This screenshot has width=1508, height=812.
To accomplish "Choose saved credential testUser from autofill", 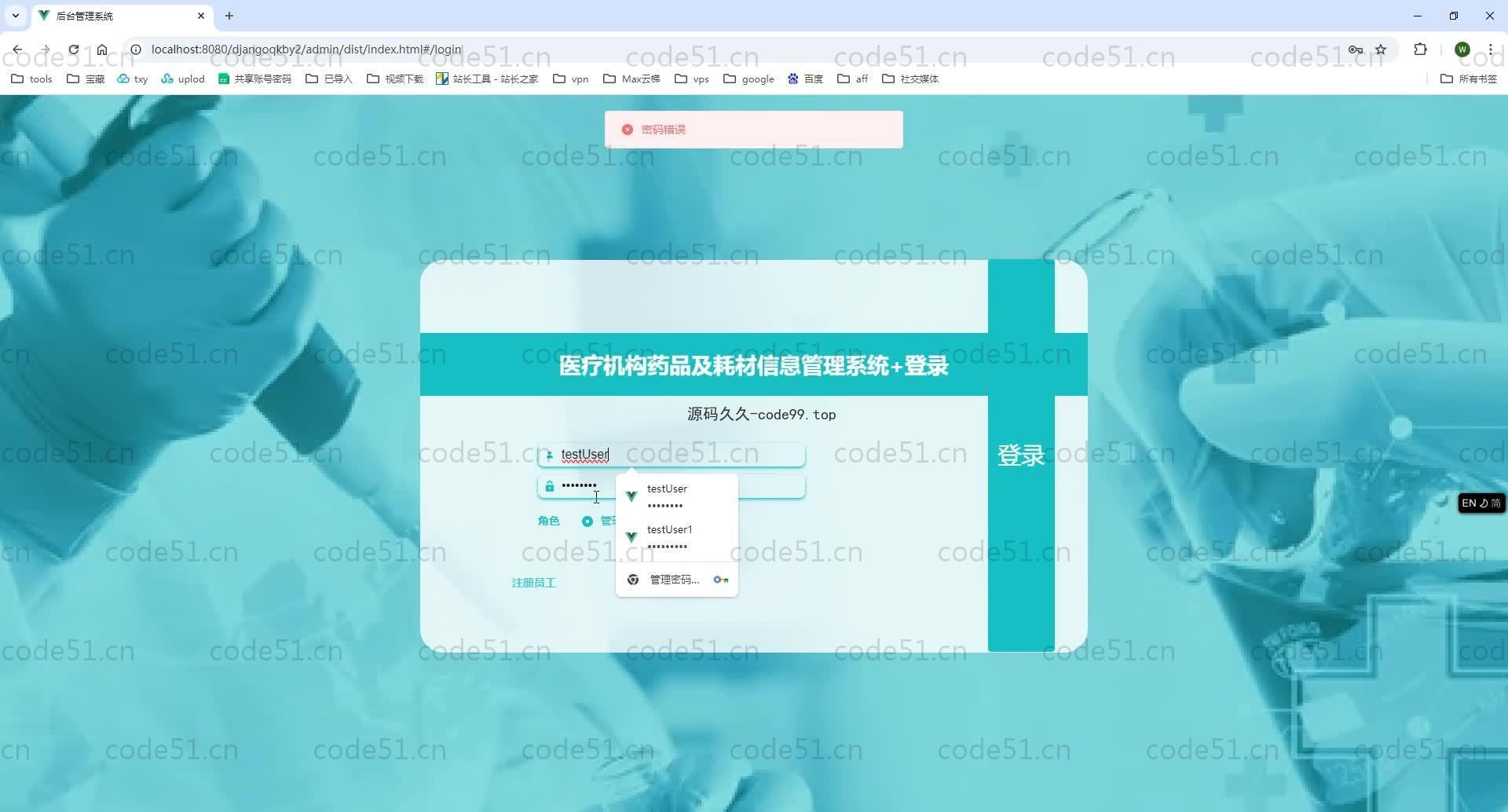I will 677,496.
